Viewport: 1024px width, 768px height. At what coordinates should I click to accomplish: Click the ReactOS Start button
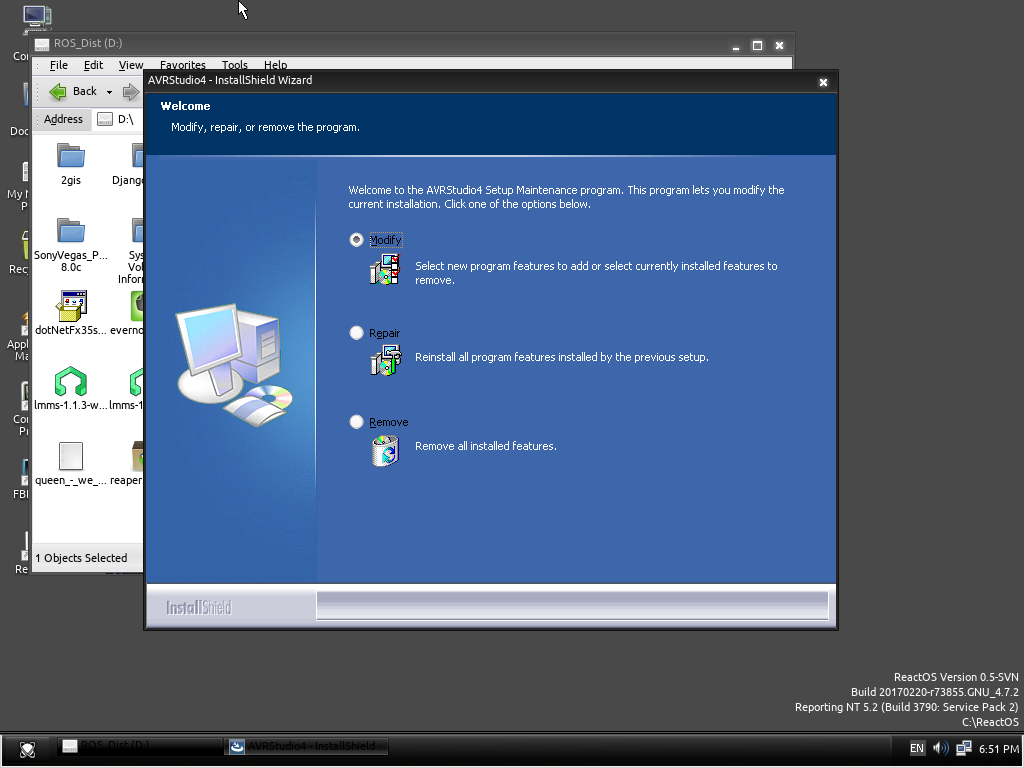(x=27, y=749)
